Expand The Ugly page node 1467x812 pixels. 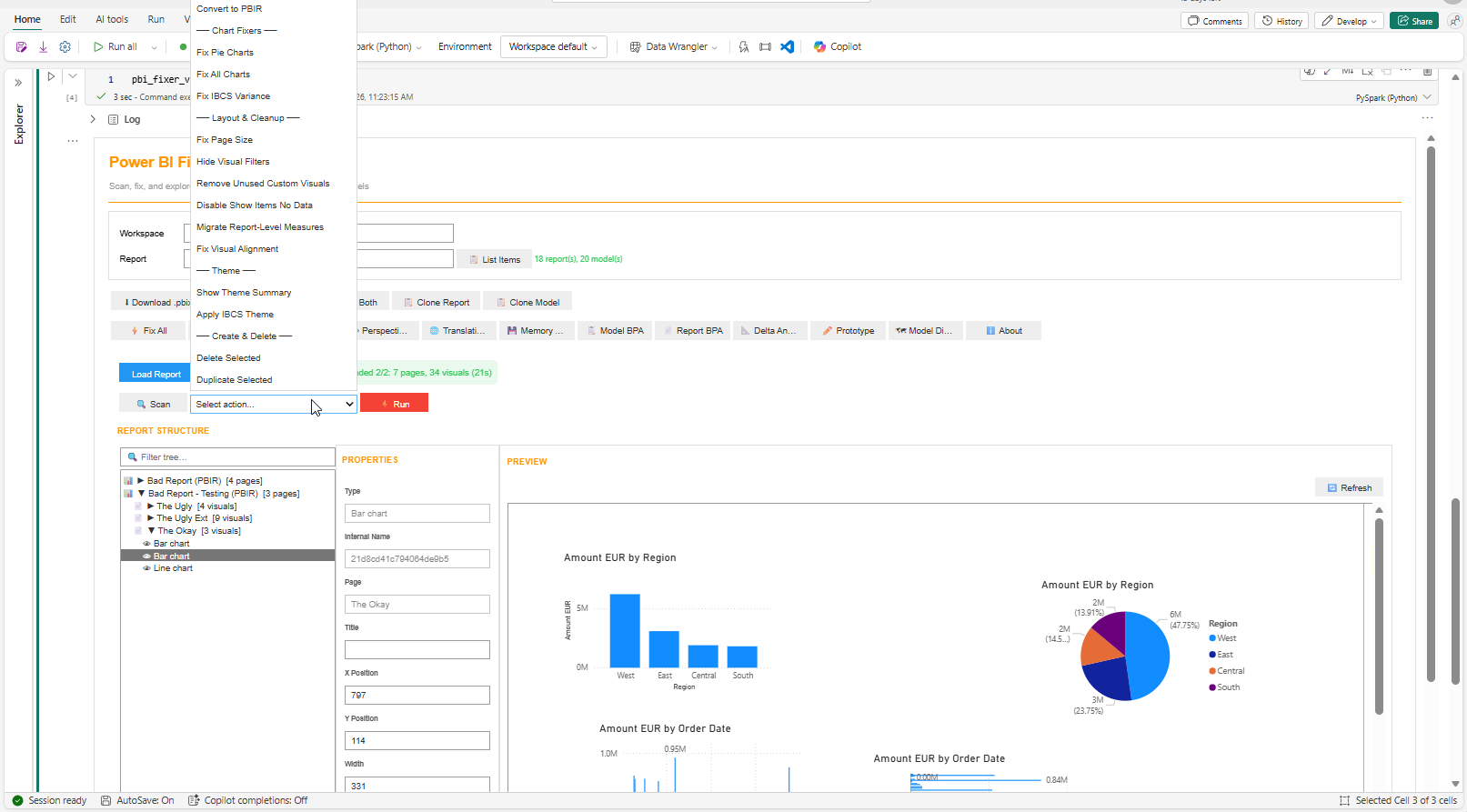151,506
